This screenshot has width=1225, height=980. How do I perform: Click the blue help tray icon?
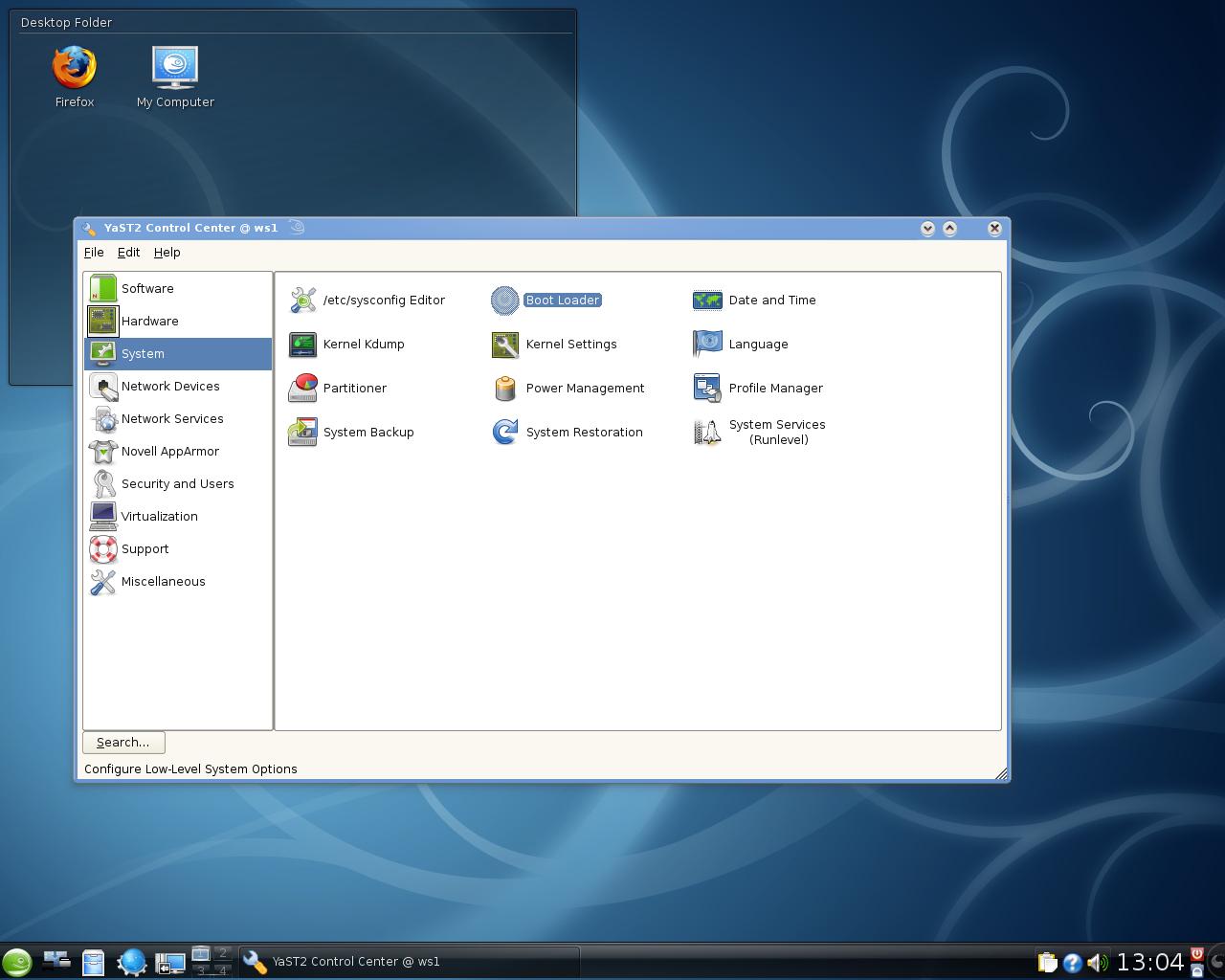(x=1073, y=963)
